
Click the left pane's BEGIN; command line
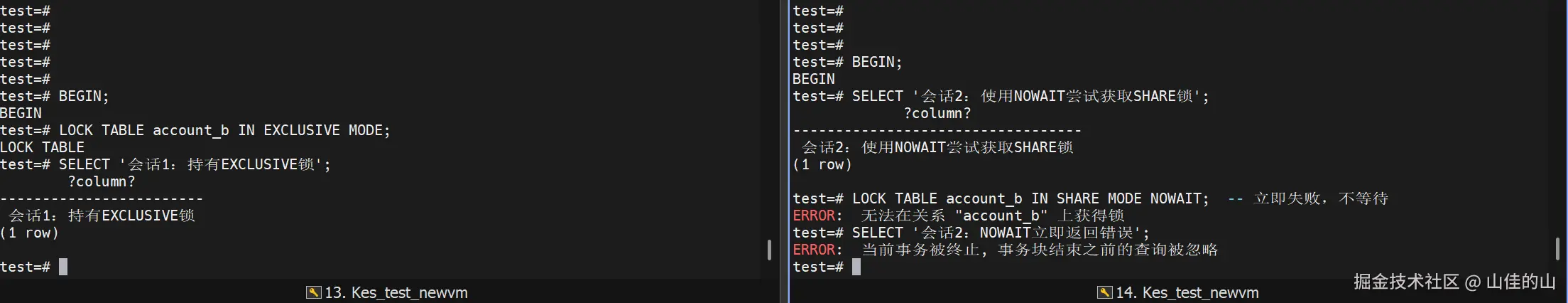point(83,96)
